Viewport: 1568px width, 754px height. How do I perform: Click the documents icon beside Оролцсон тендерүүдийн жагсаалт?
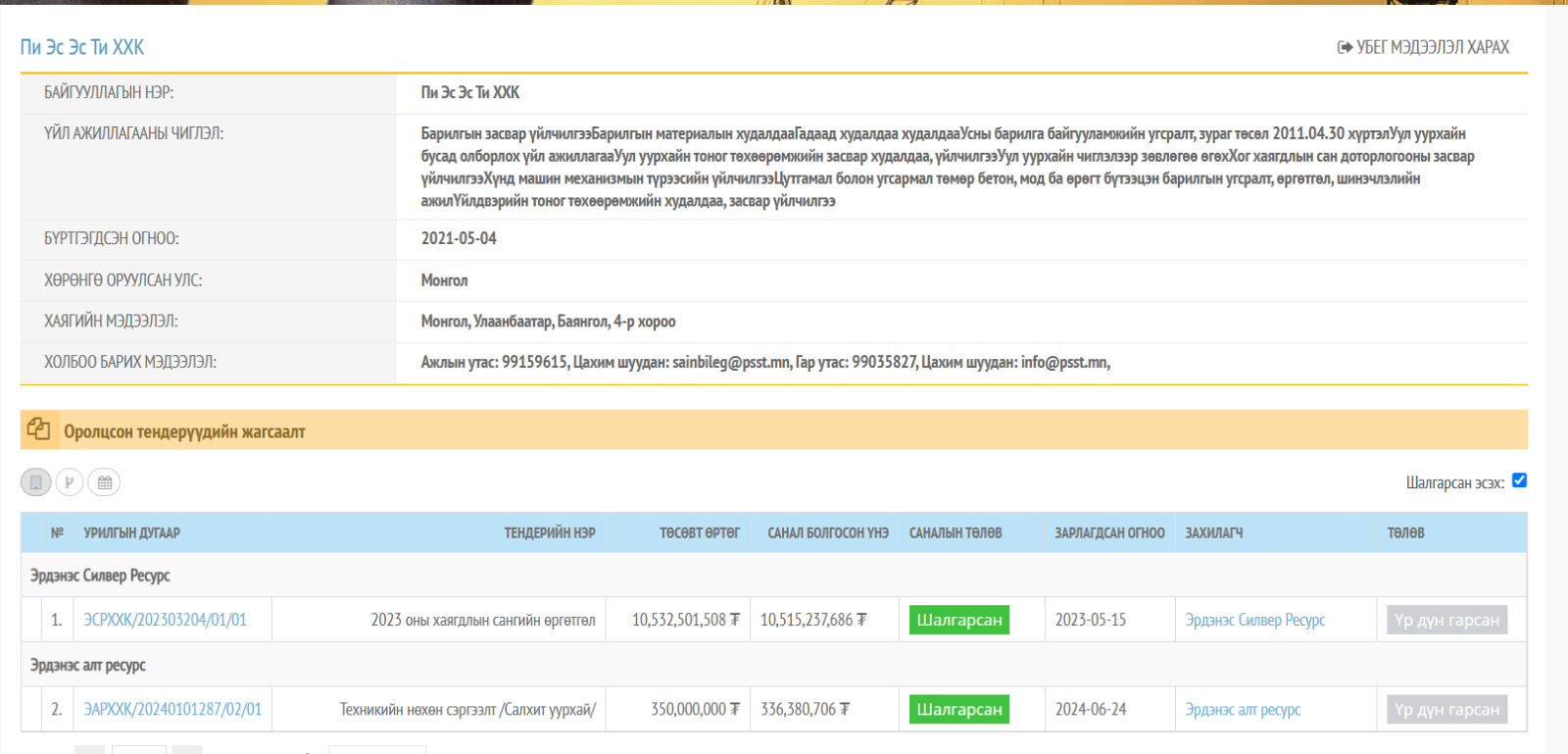(39, 429)
